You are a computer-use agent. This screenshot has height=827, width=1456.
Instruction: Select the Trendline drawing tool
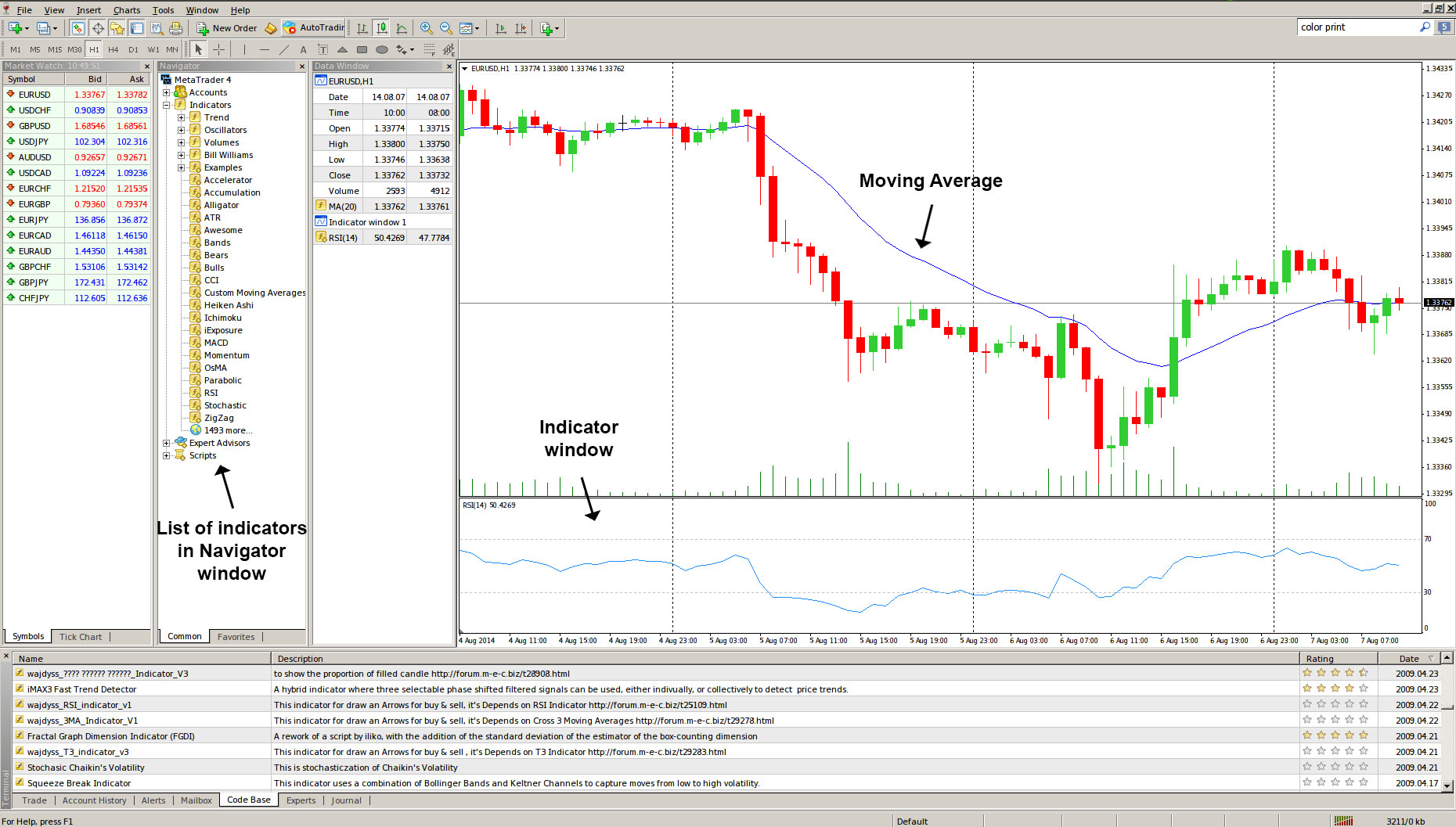pos(283,49)
